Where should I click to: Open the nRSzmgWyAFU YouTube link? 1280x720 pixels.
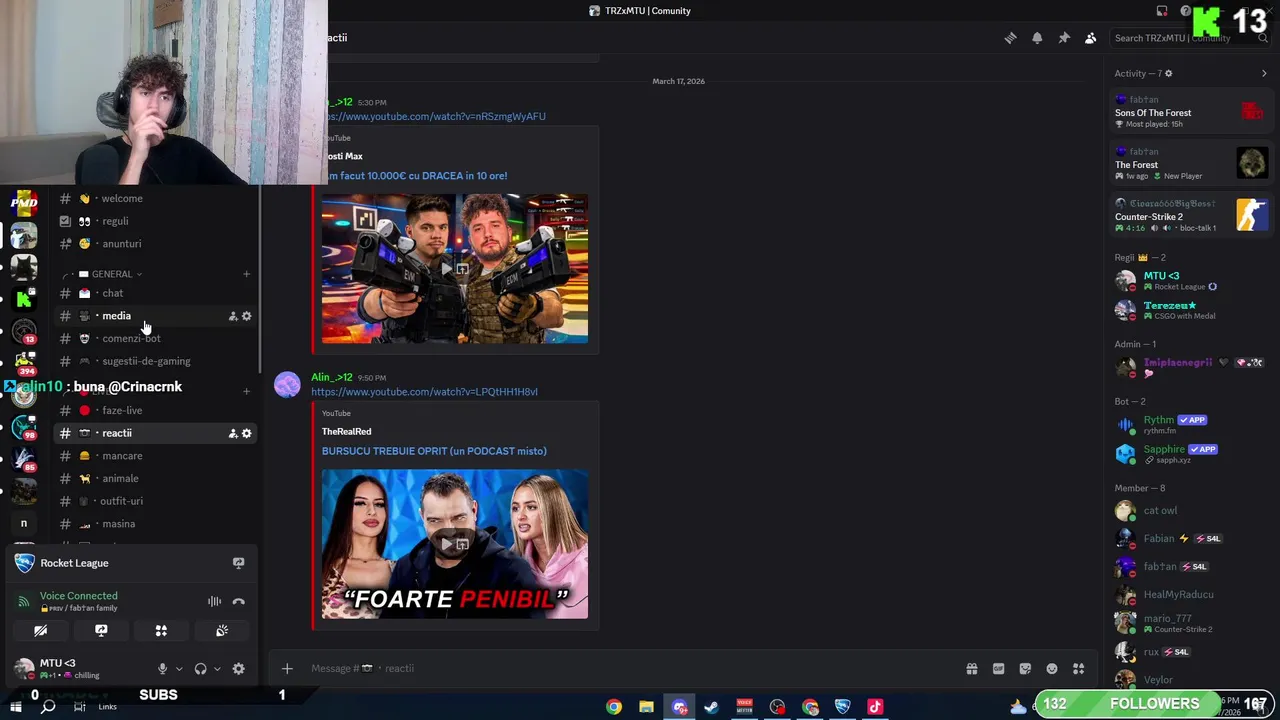435,117
